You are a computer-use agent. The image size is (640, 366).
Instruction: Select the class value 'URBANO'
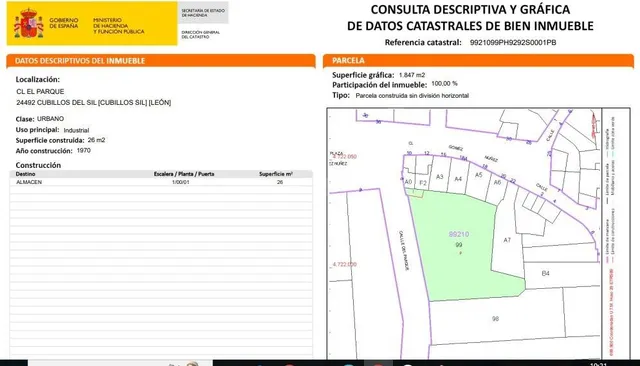tap(50, 119)
